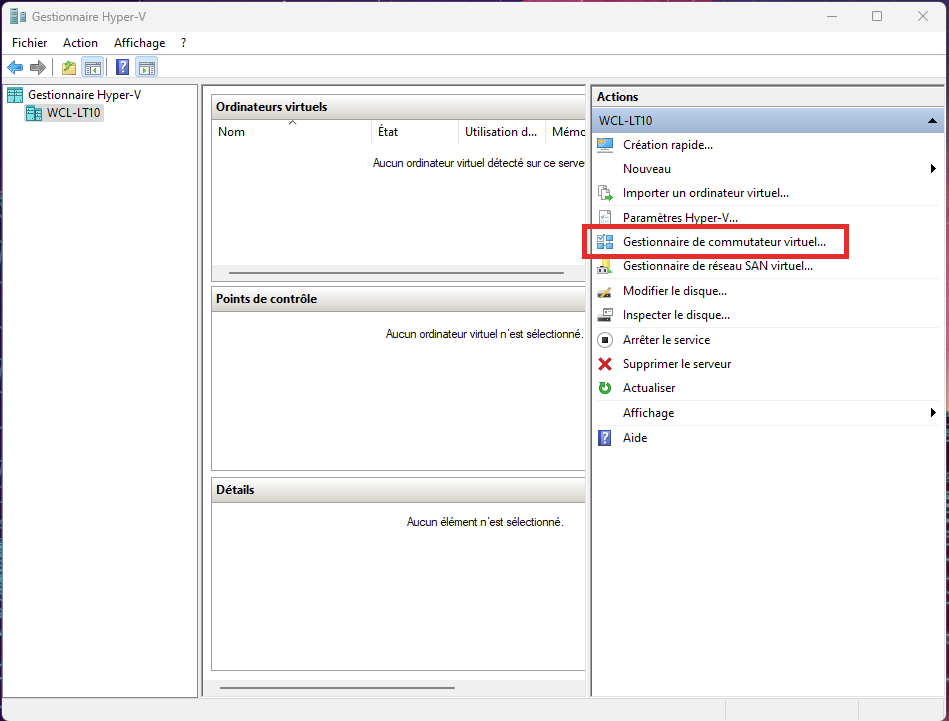This screenshot has height=721, width=949.
Task: Open Gestionnaire de commutateur virtuel... action
Action: pos(724,242)
